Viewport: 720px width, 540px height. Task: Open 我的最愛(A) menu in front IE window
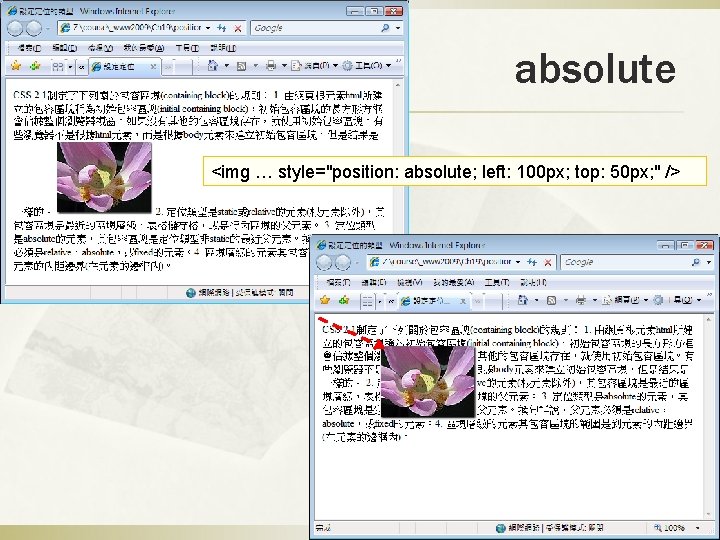(x=453, y=282)
